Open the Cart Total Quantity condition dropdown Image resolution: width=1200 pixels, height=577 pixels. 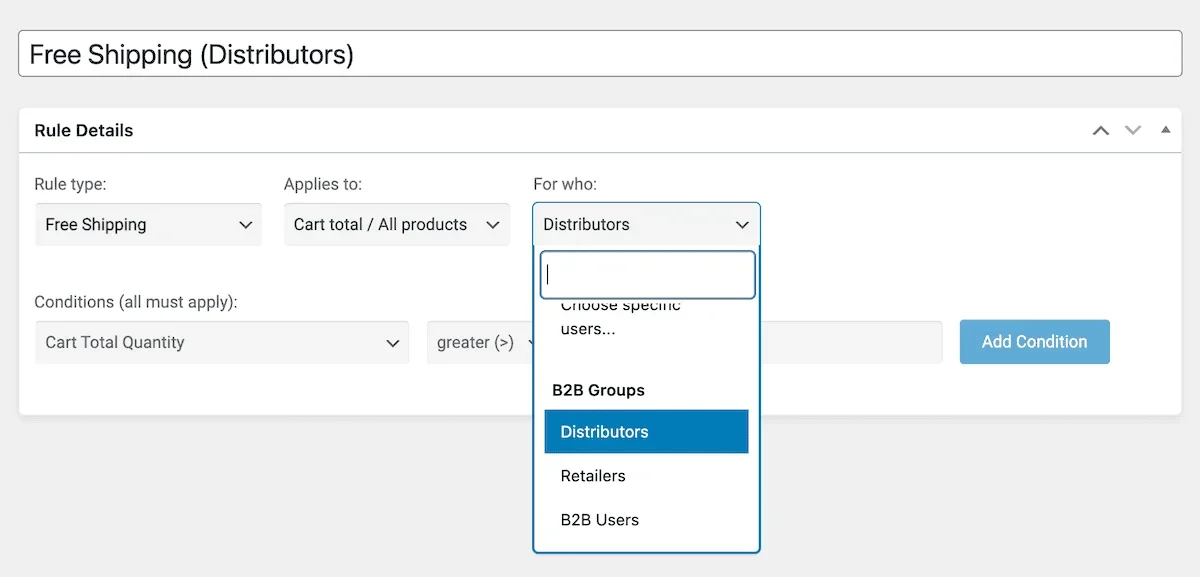tap(220, 342)
